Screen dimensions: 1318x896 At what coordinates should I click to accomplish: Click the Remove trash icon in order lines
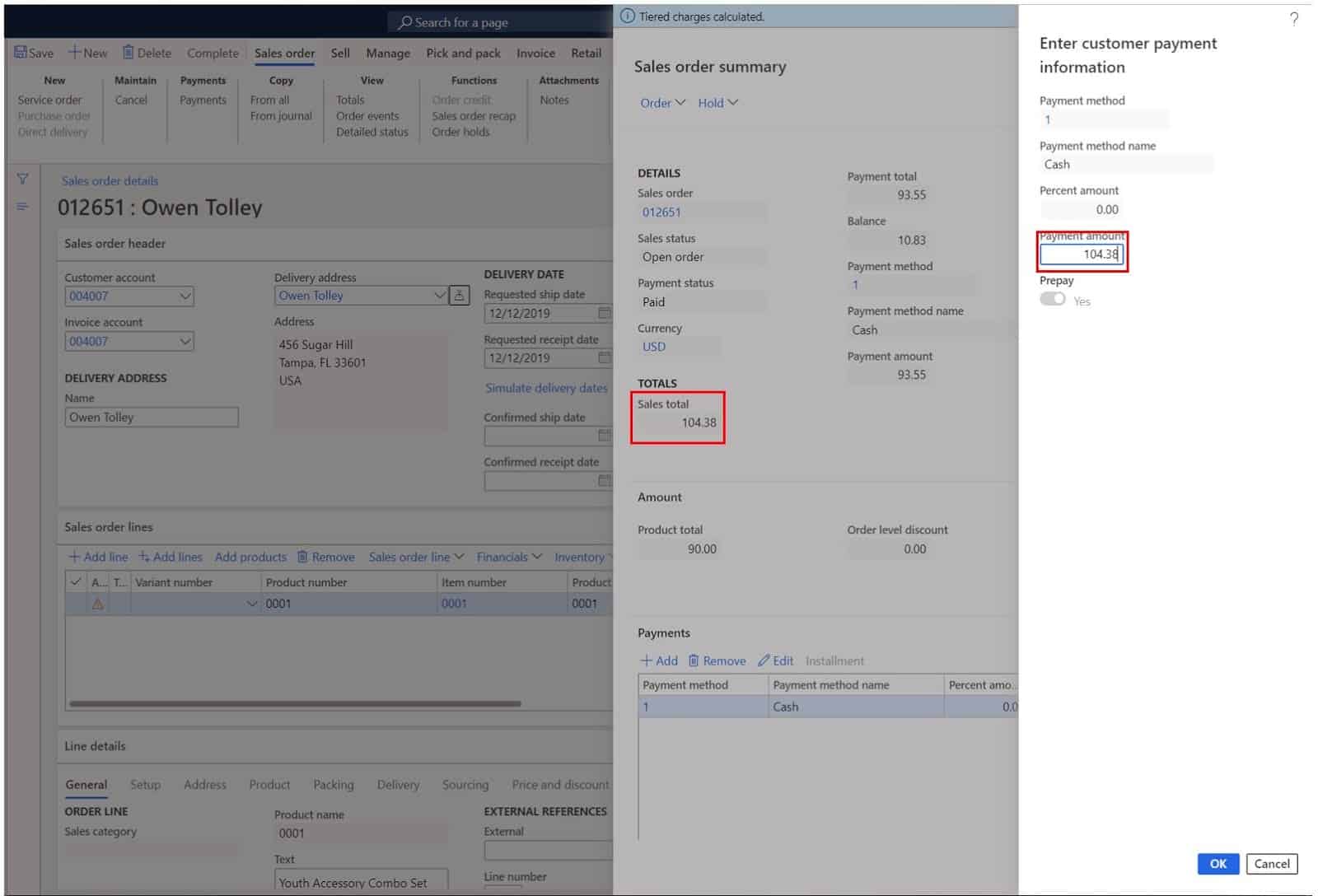click(x=302, y=557)
